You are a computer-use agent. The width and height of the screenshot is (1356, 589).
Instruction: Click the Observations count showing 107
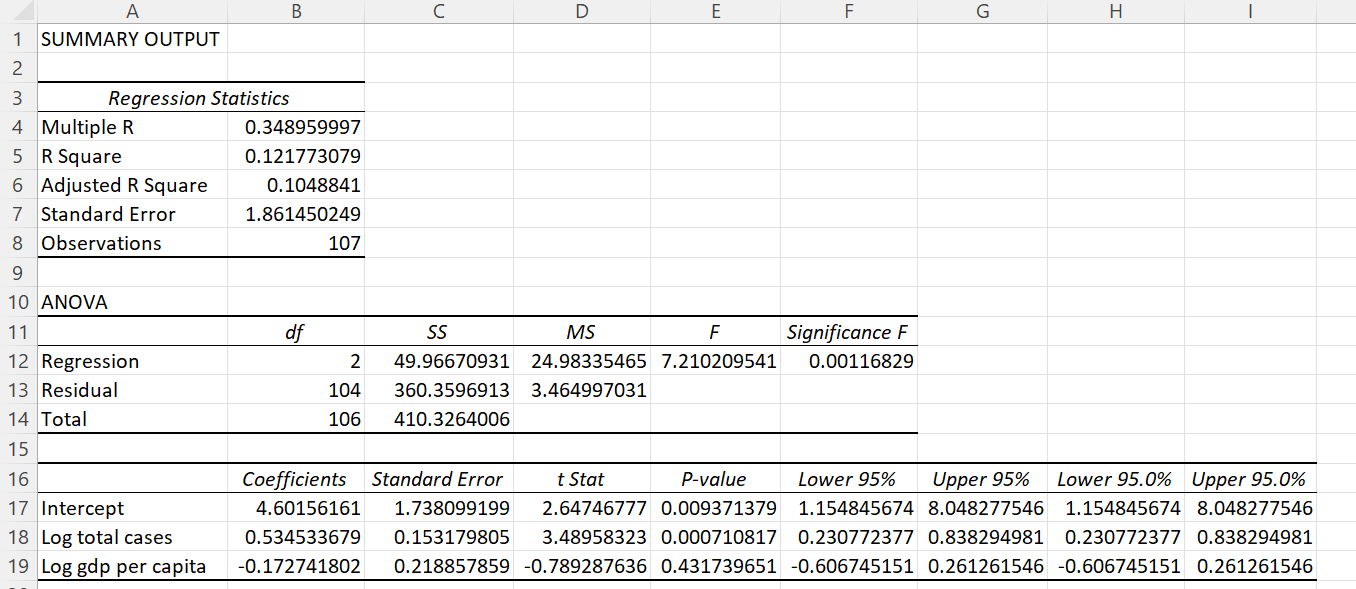click(x=296, y=243)
